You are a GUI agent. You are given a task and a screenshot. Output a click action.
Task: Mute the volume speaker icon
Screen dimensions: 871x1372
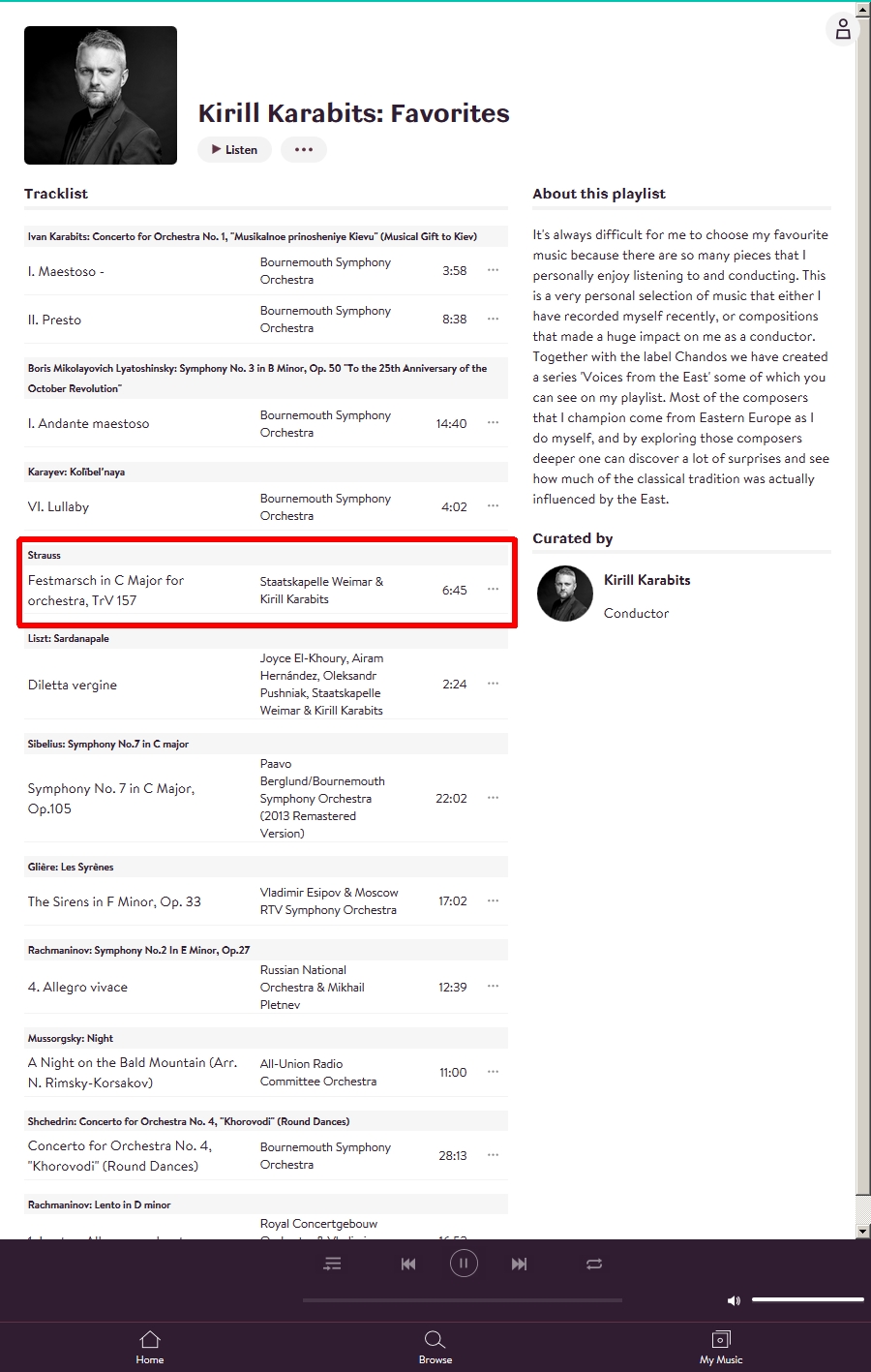coord(734,1300)
